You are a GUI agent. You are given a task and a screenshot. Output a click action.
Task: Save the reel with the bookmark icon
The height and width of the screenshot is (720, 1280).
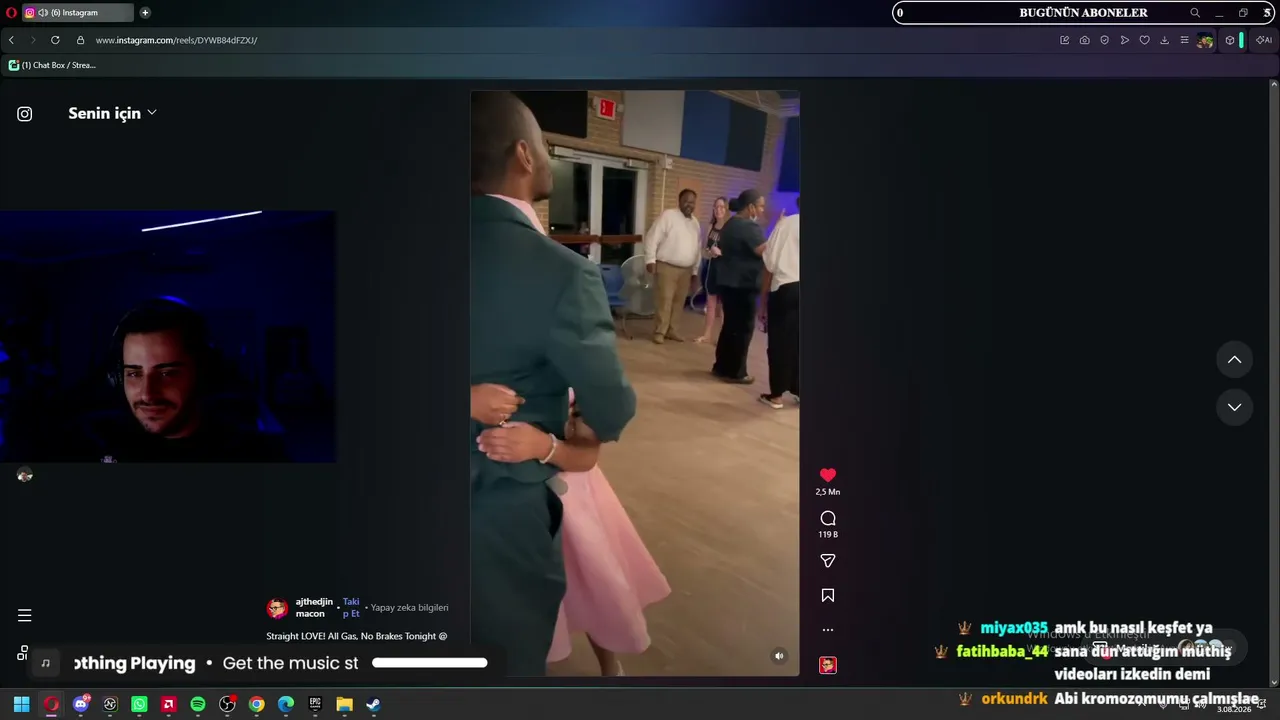point(828,595)
